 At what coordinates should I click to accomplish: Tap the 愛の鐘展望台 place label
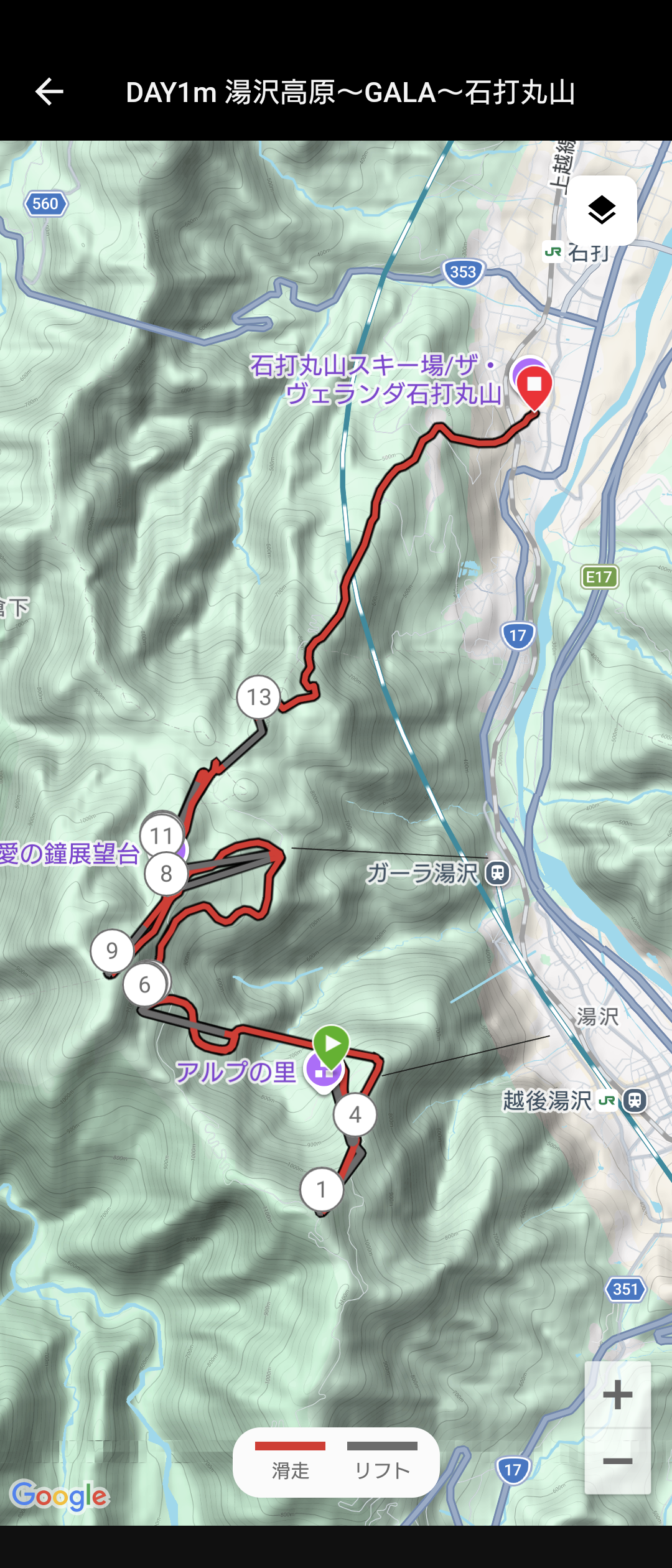pyautogui.click(x=70, y=854)
